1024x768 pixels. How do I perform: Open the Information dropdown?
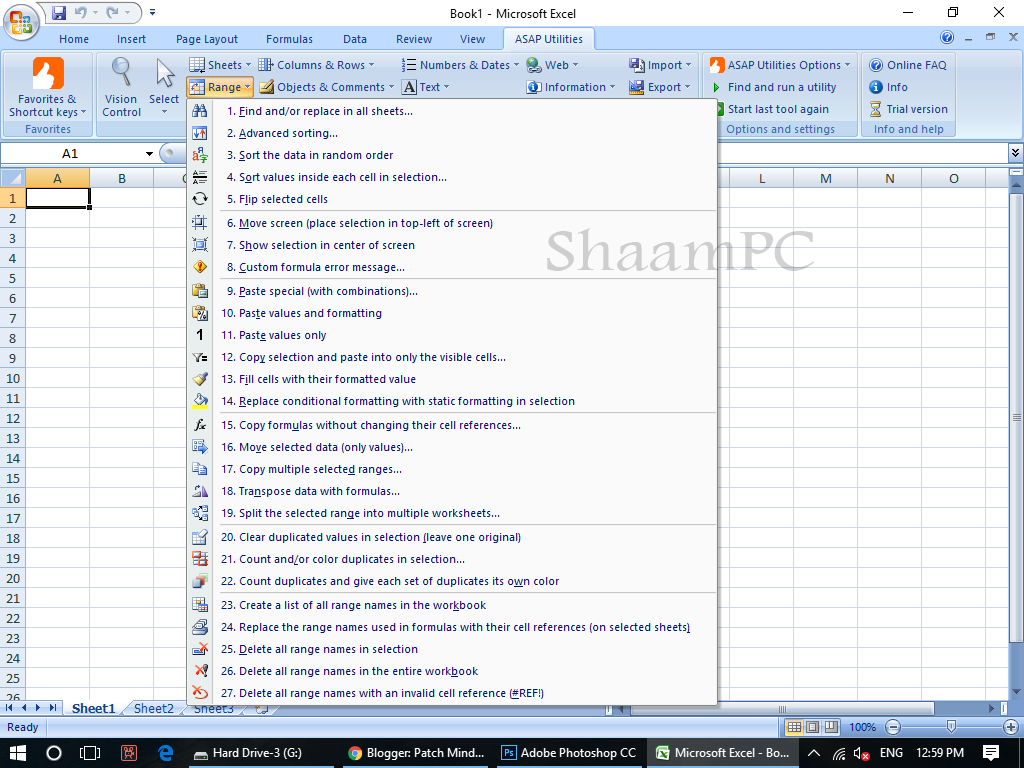coord(571,87)
